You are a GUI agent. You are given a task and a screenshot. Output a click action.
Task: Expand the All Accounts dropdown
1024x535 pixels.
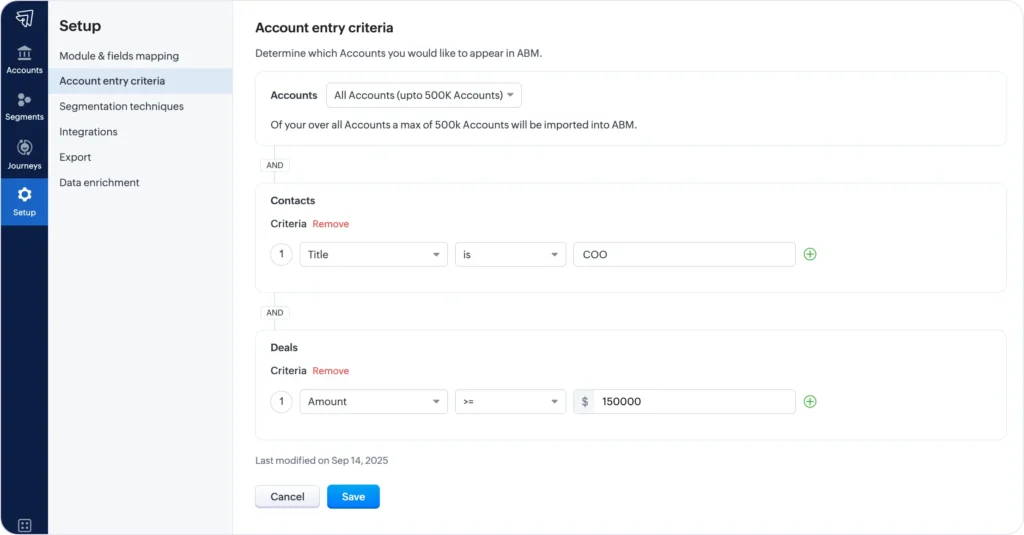coord(423,95)
